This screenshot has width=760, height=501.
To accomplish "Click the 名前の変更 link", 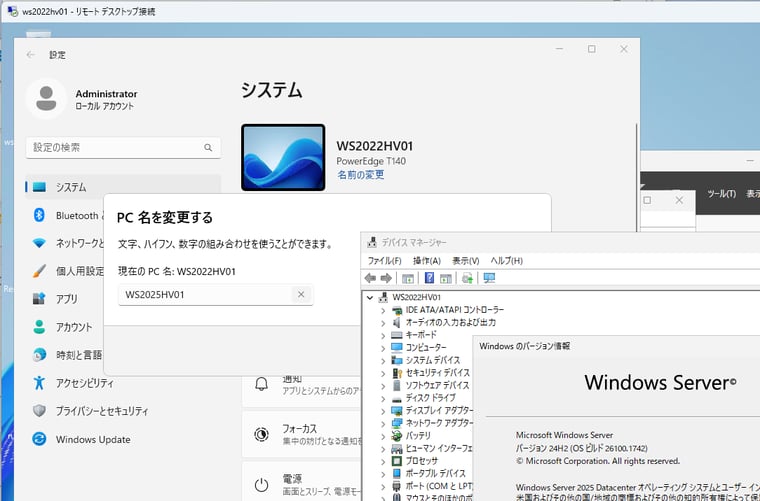I will pos(361,174).
